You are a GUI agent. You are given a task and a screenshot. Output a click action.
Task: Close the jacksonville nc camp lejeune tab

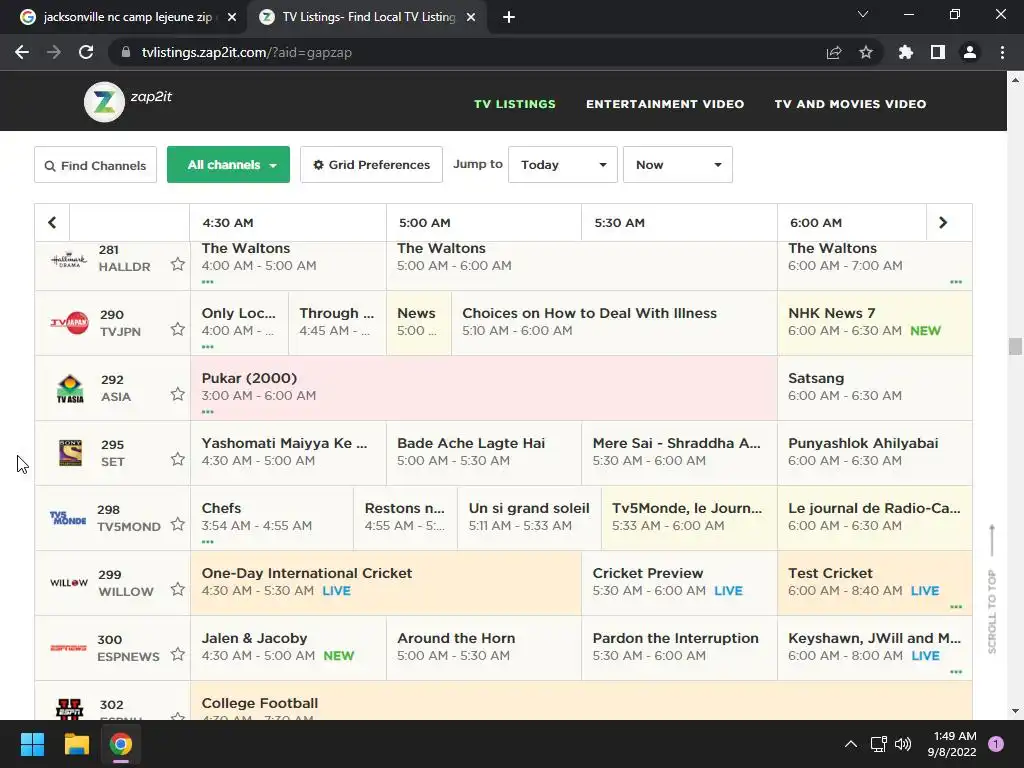coord(232,18)
